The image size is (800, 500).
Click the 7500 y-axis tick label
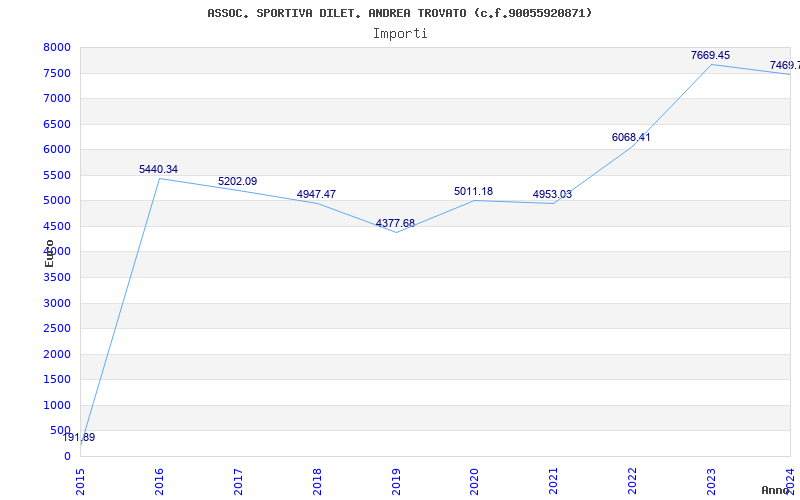[57, 73]
